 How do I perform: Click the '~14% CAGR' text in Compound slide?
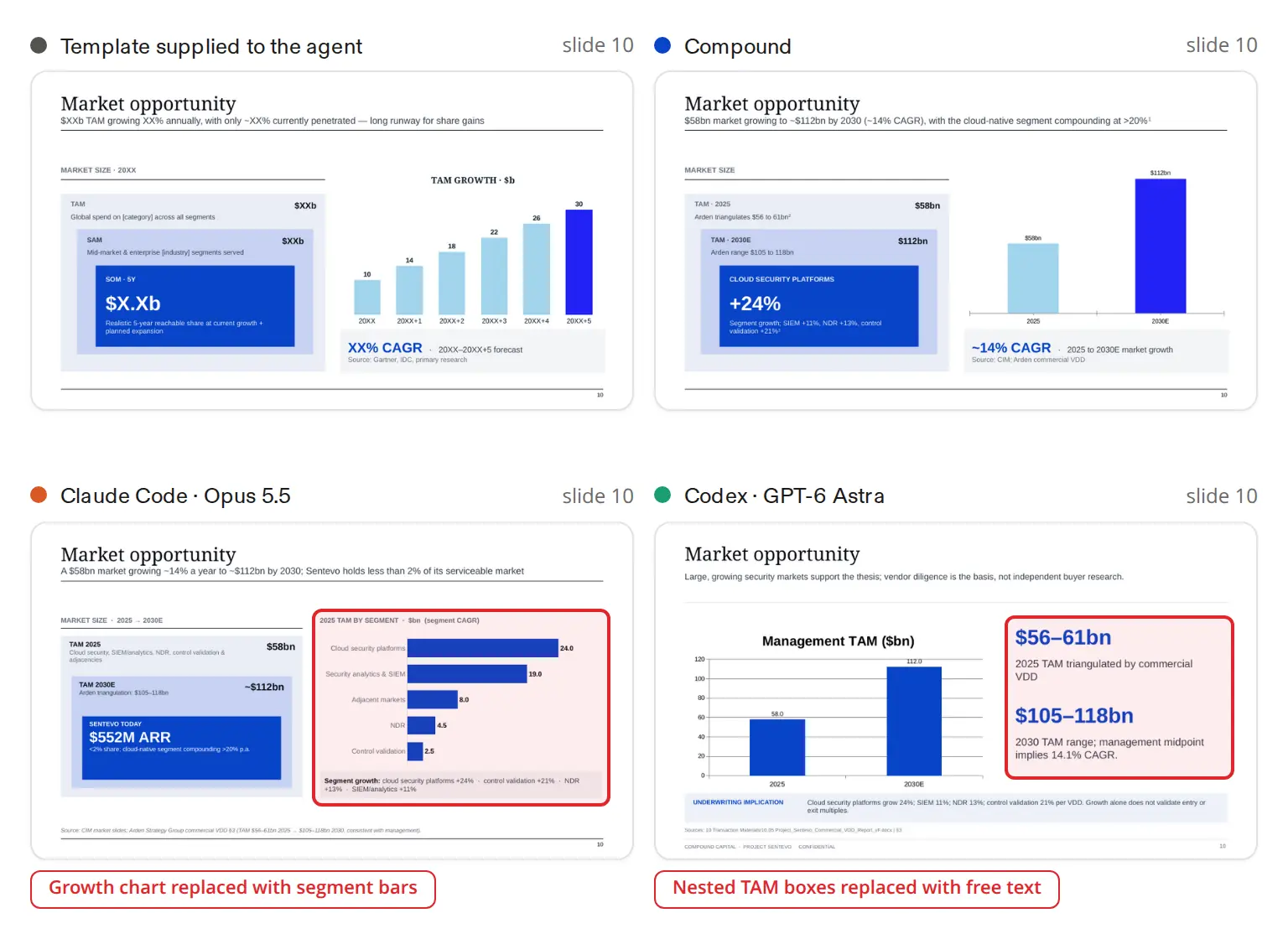click(1011, 348)
